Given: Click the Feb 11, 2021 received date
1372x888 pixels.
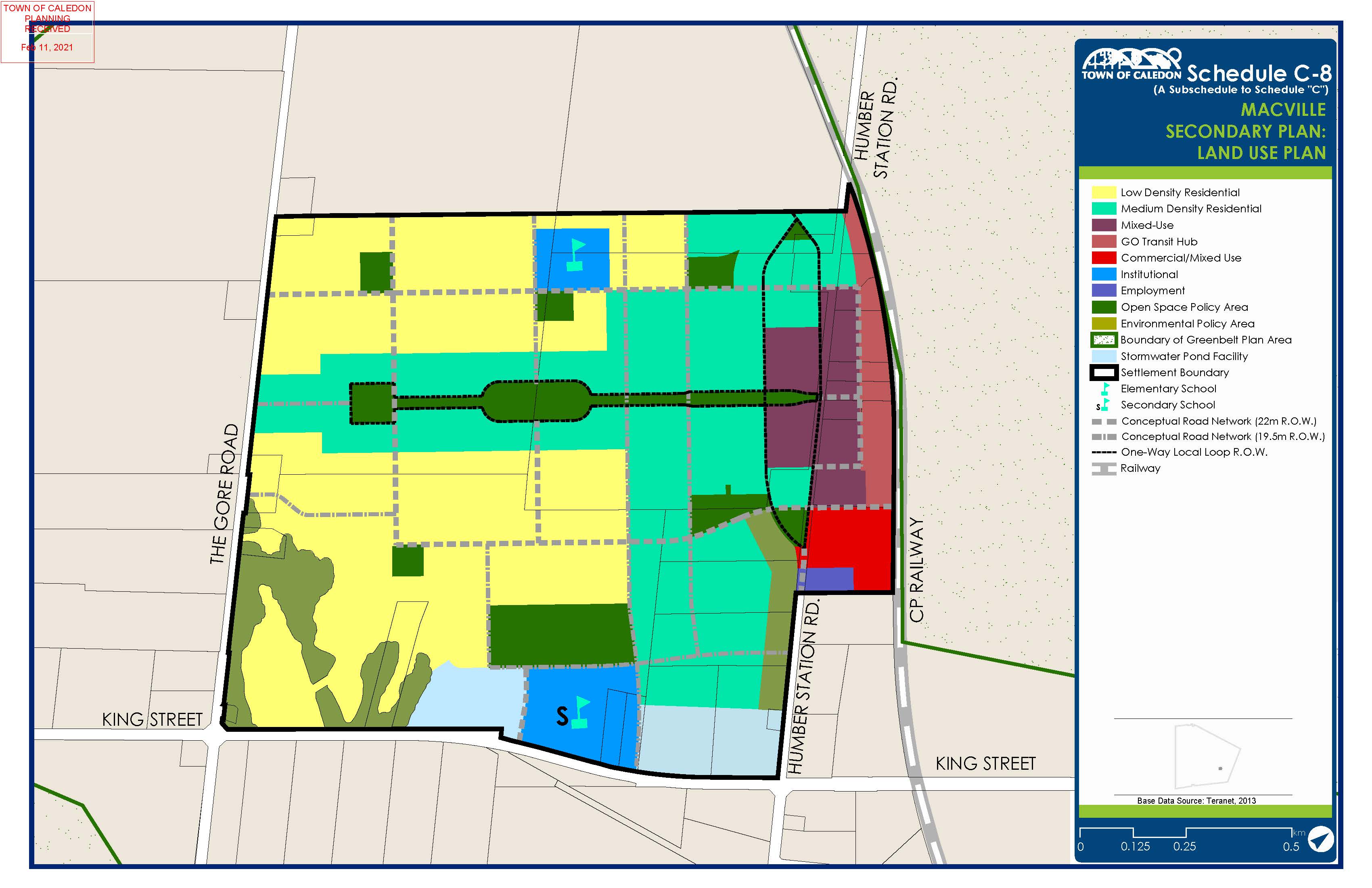Looking at the screenshot, I should tap(47, 48).
